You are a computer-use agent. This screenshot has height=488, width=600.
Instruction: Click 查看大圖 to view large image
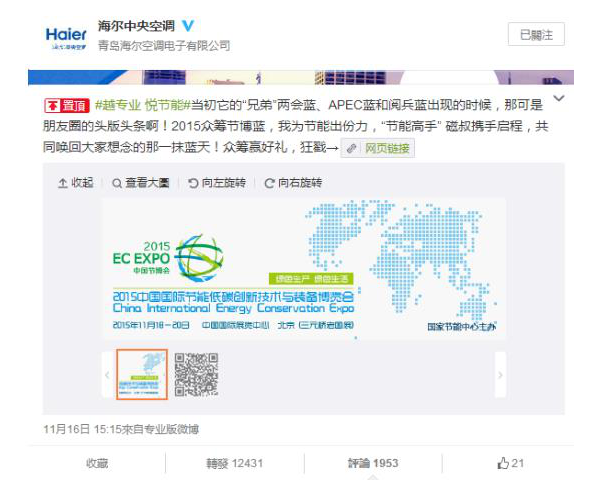tap(141, 183)
